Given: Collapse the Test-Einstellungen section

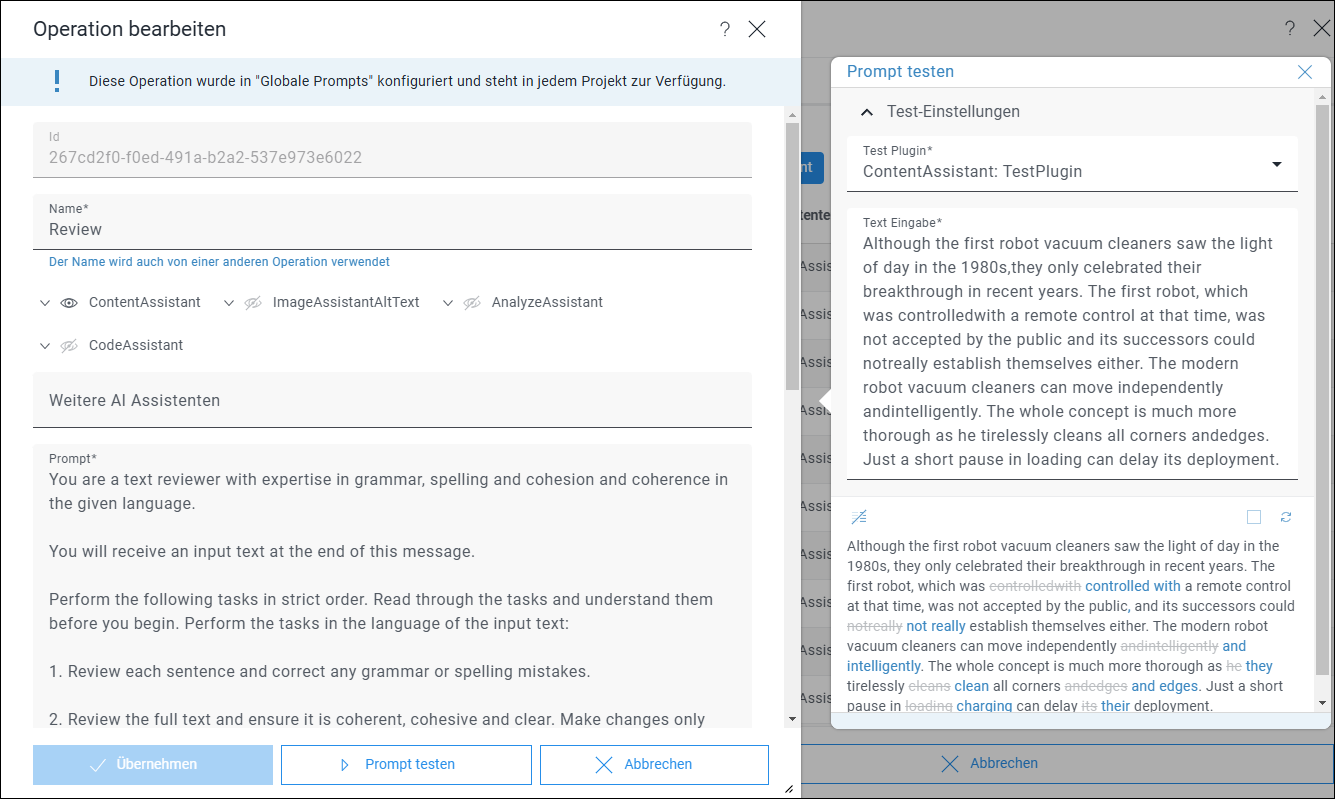Looking at the screenshot, I should pos(867,112).
